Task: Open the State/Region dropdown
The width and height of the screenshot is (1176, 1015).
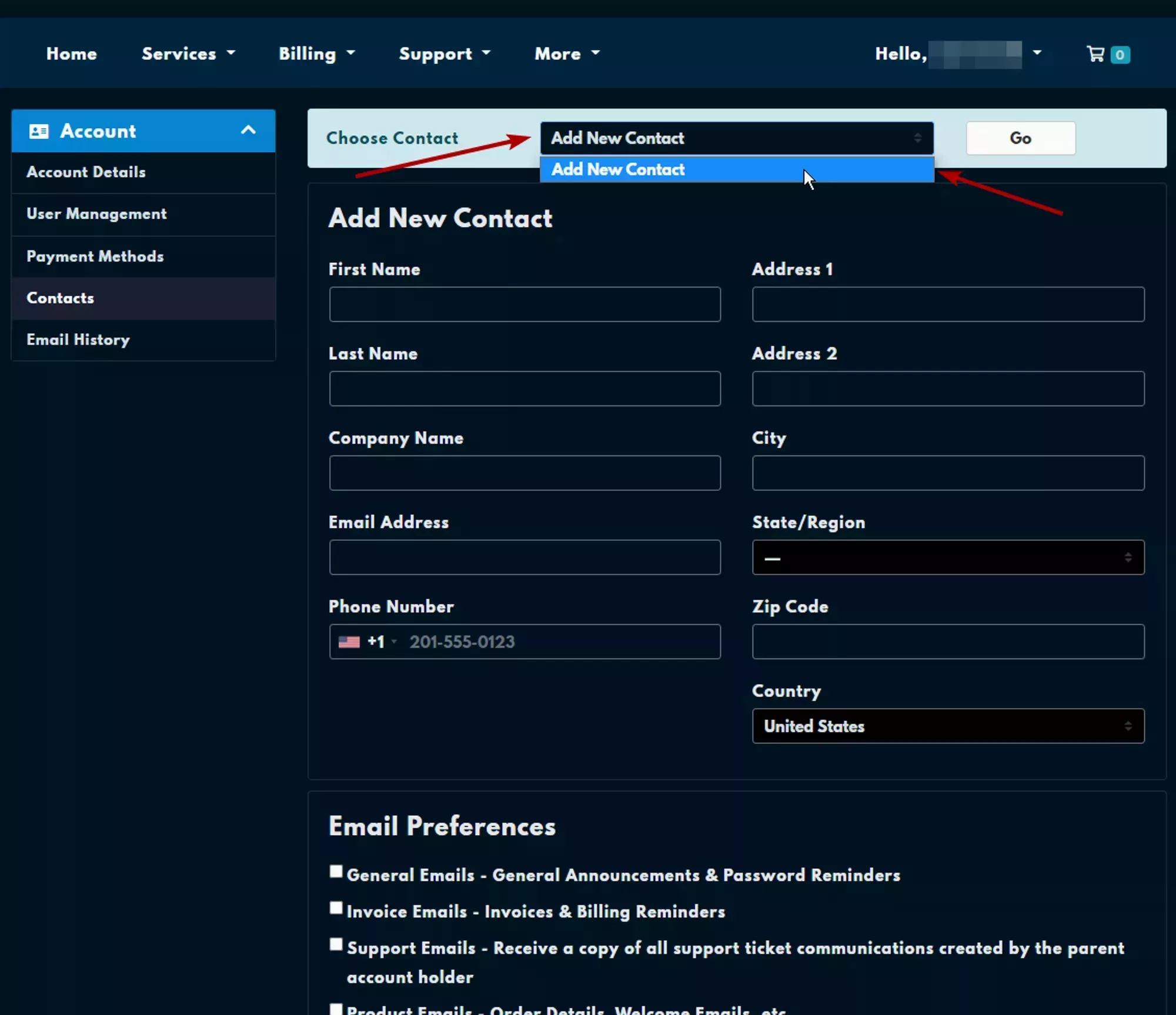Action: (948, 557)
